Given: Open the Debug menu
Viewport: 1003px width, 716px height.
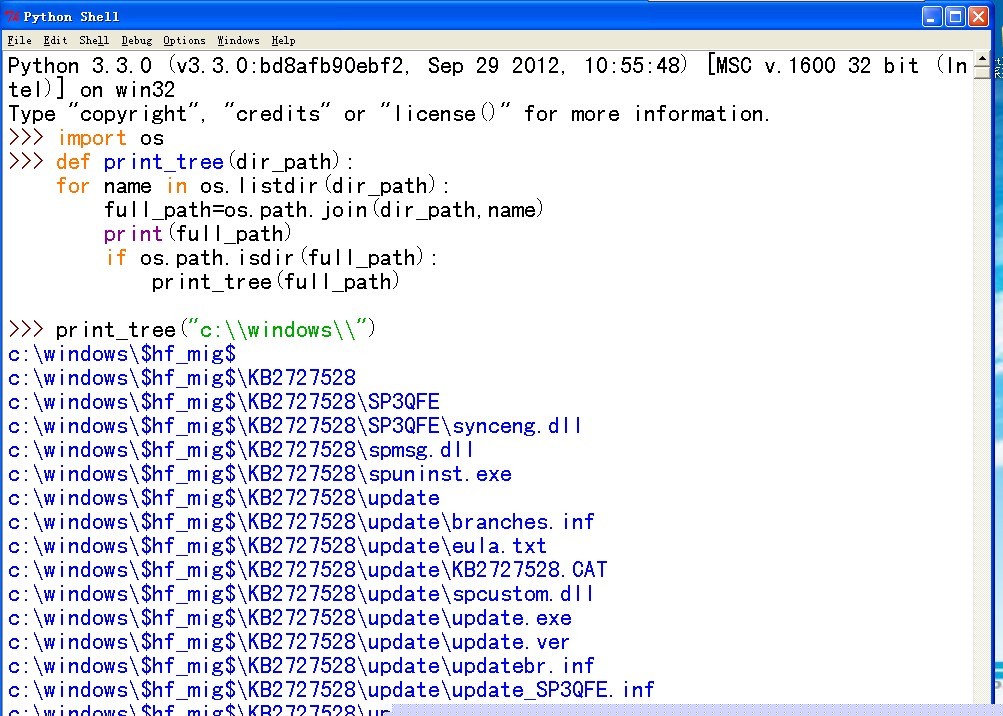Looking at the screenshot, I should (136, 41).
